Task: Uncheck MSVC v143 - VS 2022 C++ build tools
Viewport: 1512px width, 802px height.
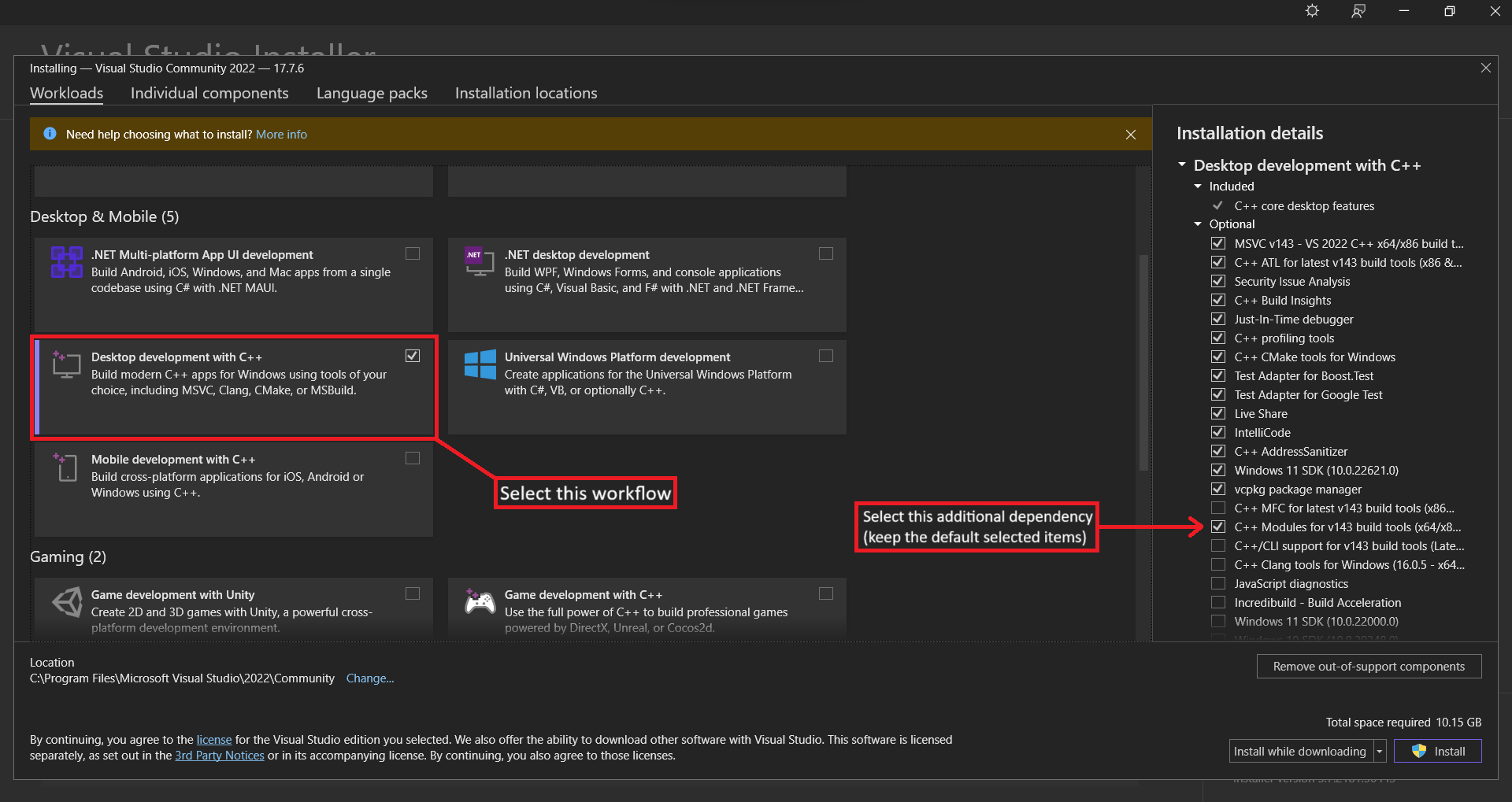Action: pos(1218,243)
